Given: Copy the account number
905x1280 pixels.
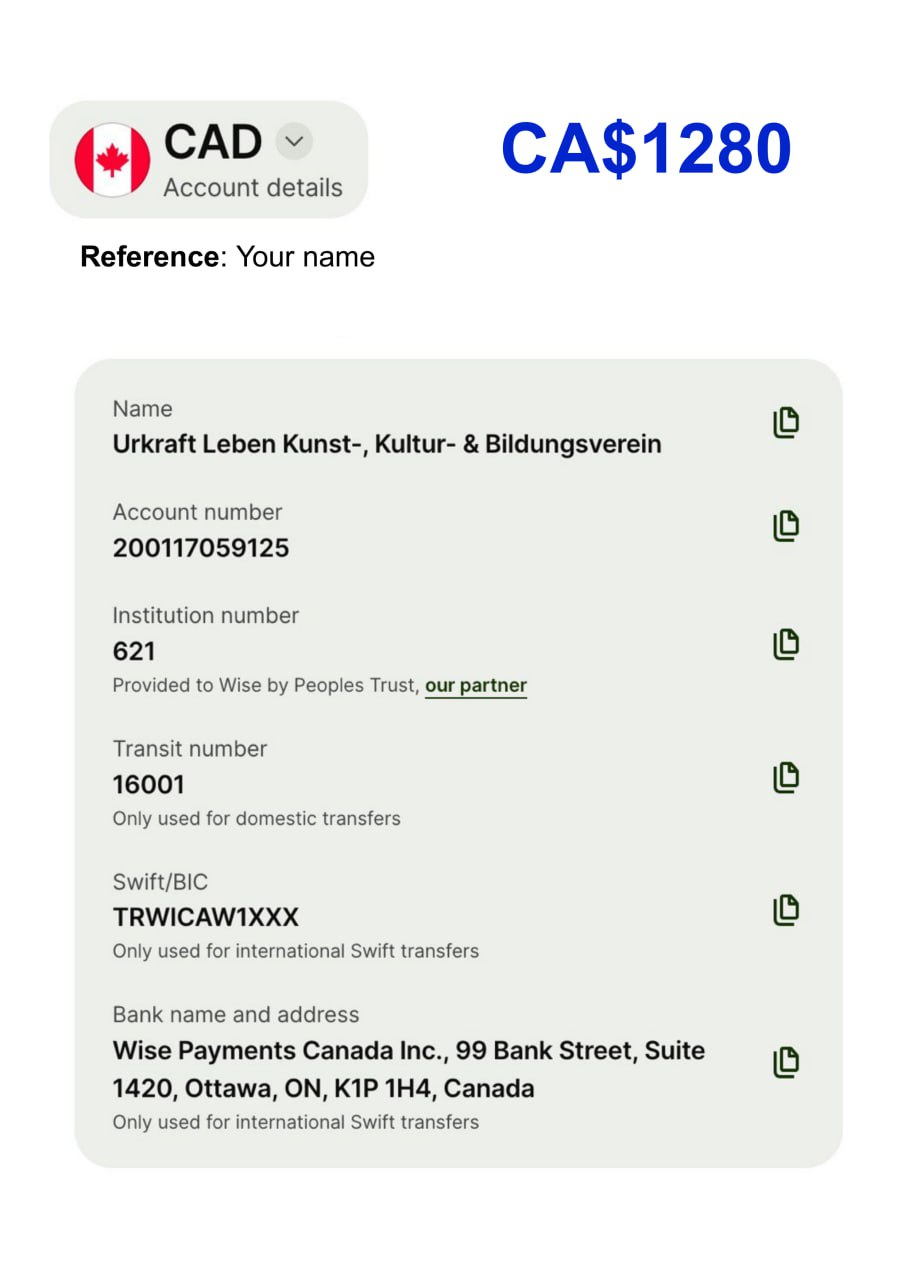Looking at the screenshot, I should pyautogui.click(x=786, y=526).
